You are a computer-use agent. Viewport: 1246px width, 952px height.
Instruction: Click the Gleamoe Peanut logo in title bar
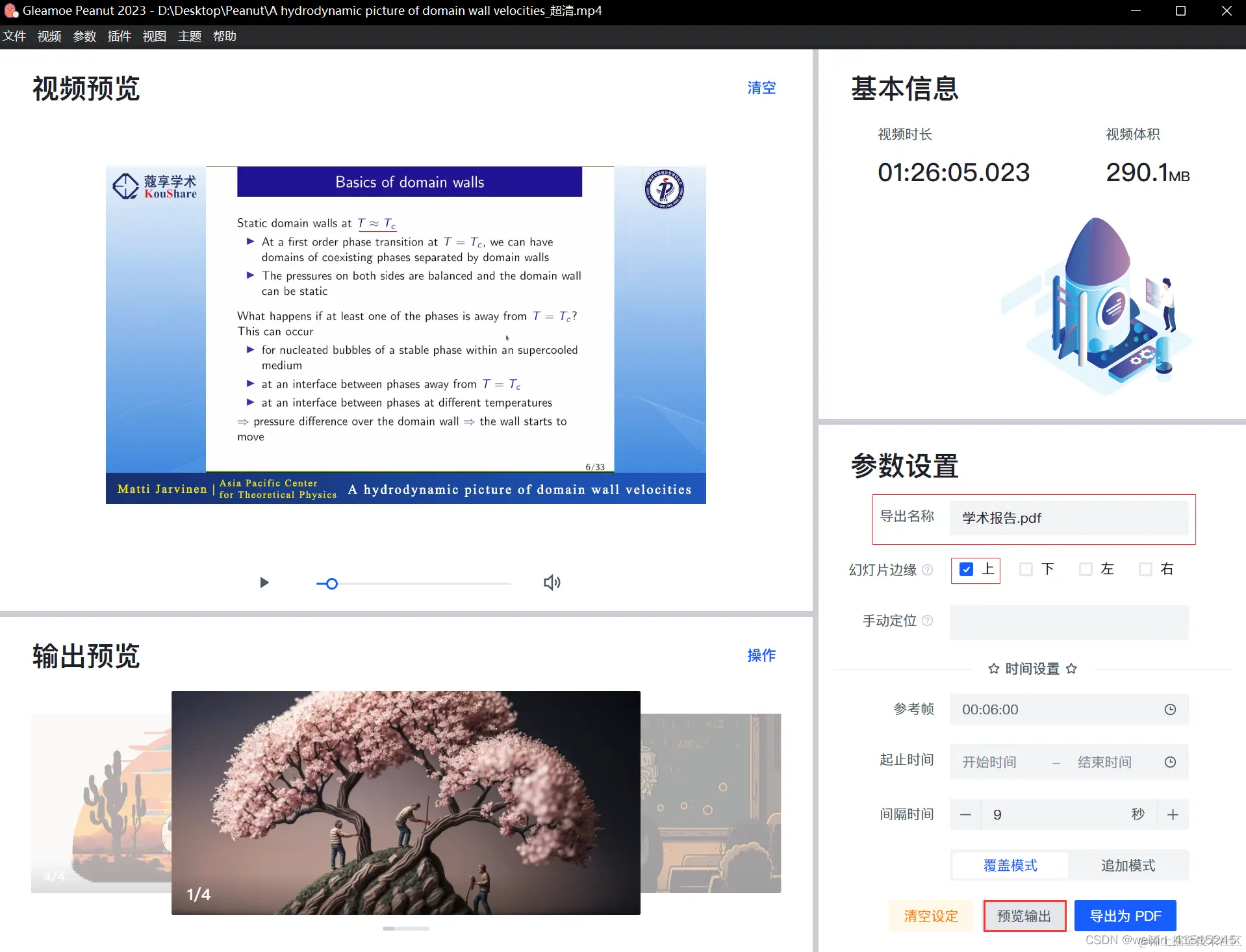[10, 10]
